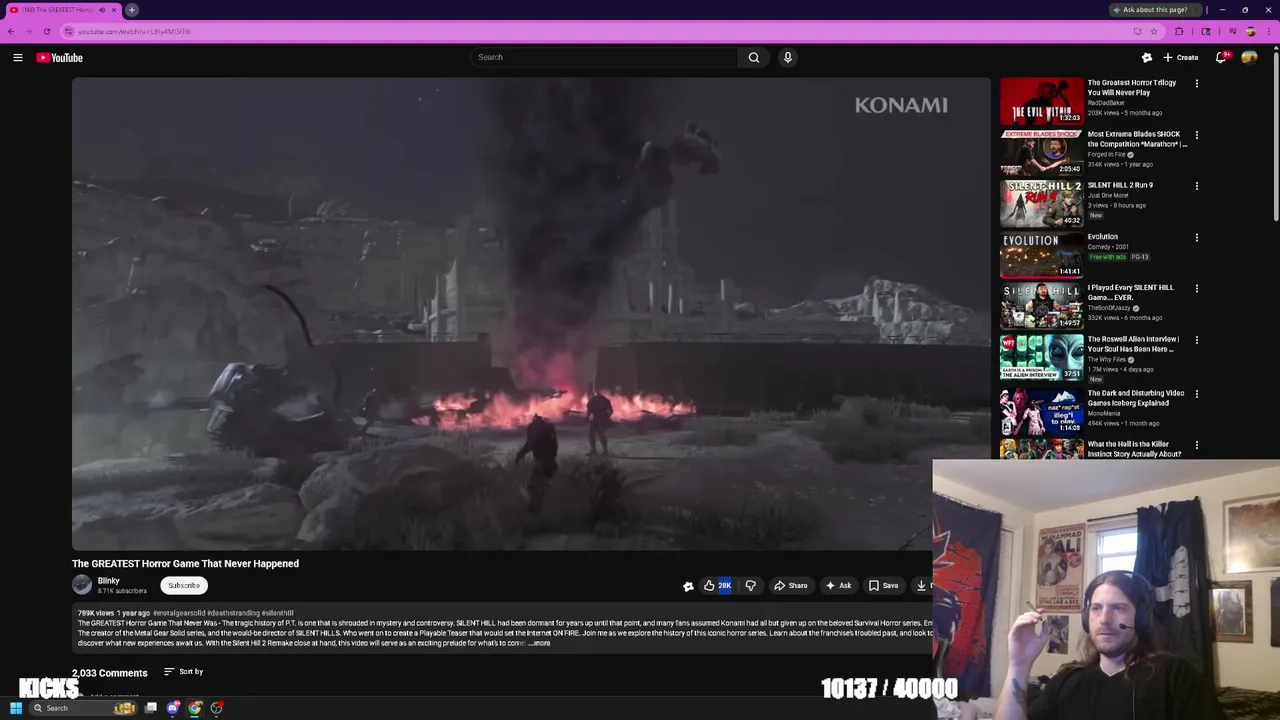Image resolution: width=1280 pixels, height=720 pixels.
Task: Click The Why Files channel name
Action: point(1106,359)
